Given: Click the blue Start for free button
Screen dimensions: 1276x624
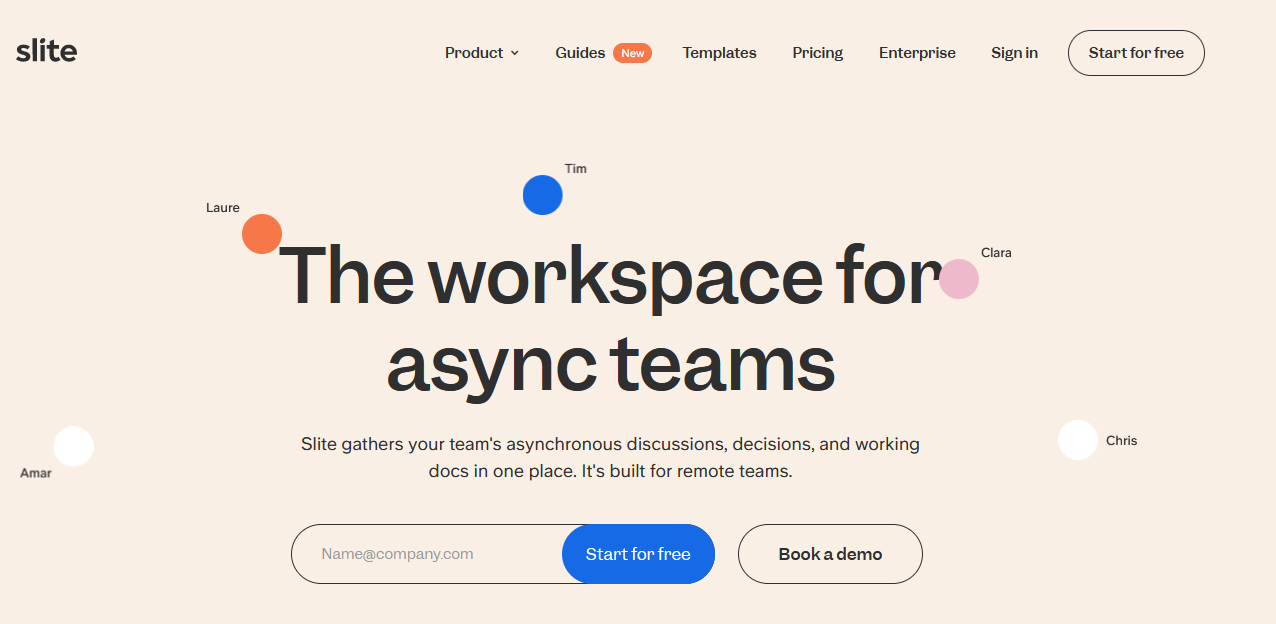Looking at the screenshot, I should (638, 554).
